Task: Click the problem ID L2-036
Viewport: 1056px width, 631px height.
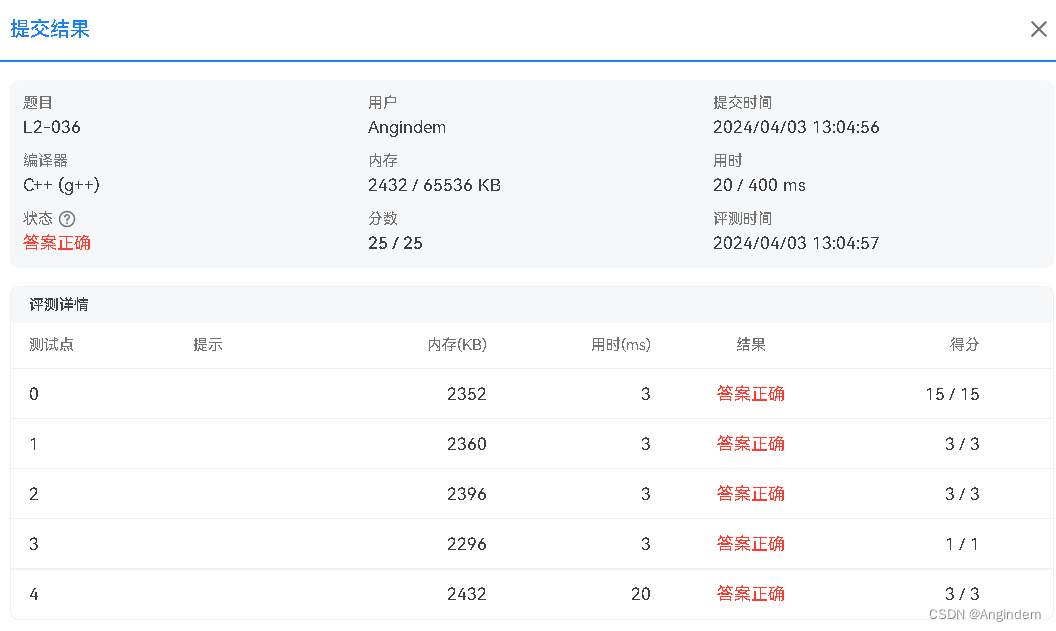Action: point(52,127)
